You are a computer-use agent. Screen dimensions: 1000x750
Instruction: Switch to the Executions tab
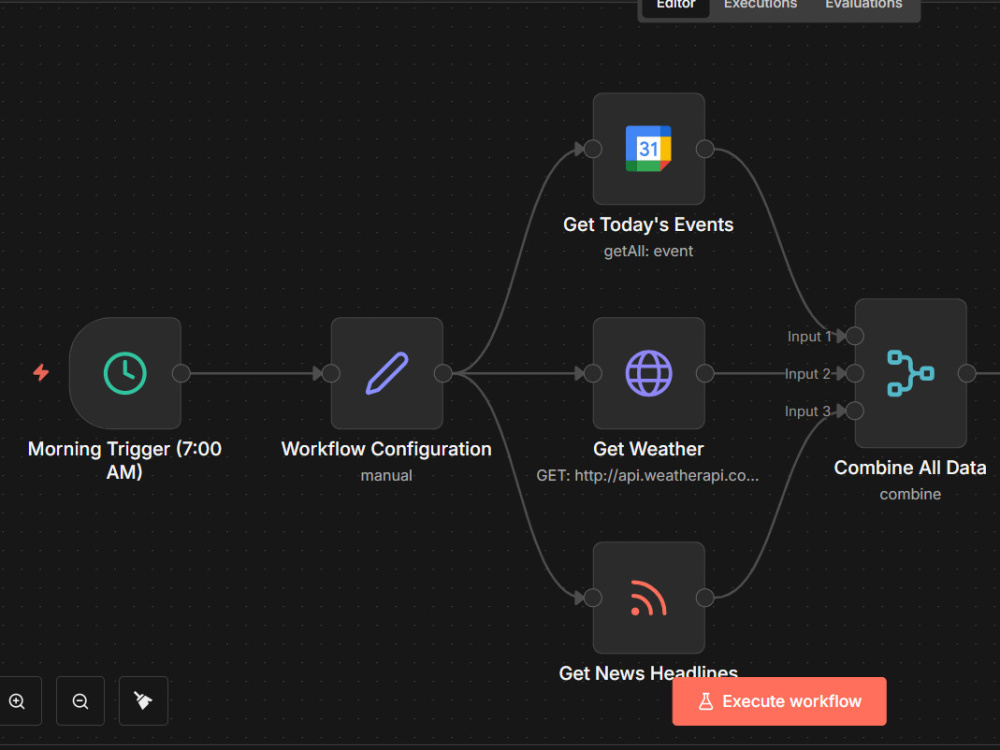point(760,5)
